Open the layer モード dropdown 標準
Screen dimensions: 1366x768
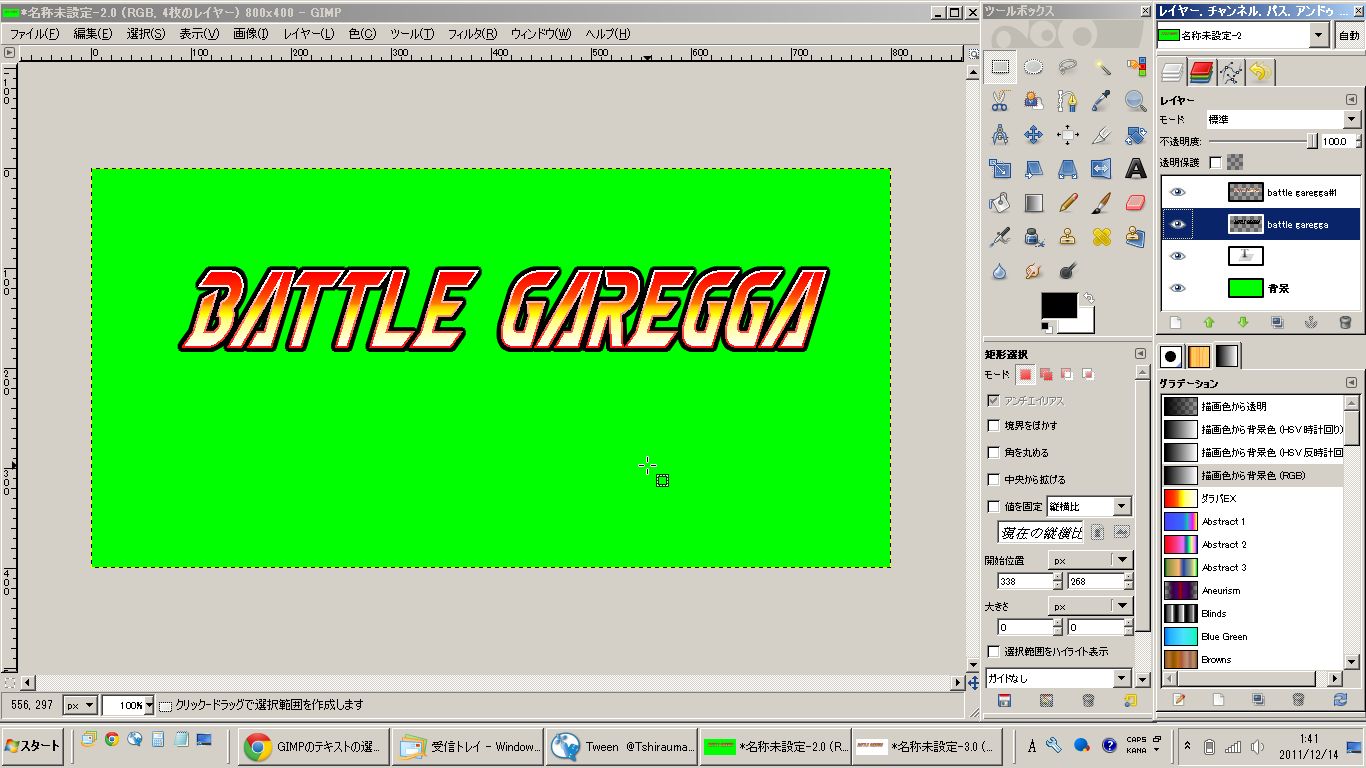coord(1283,119)
